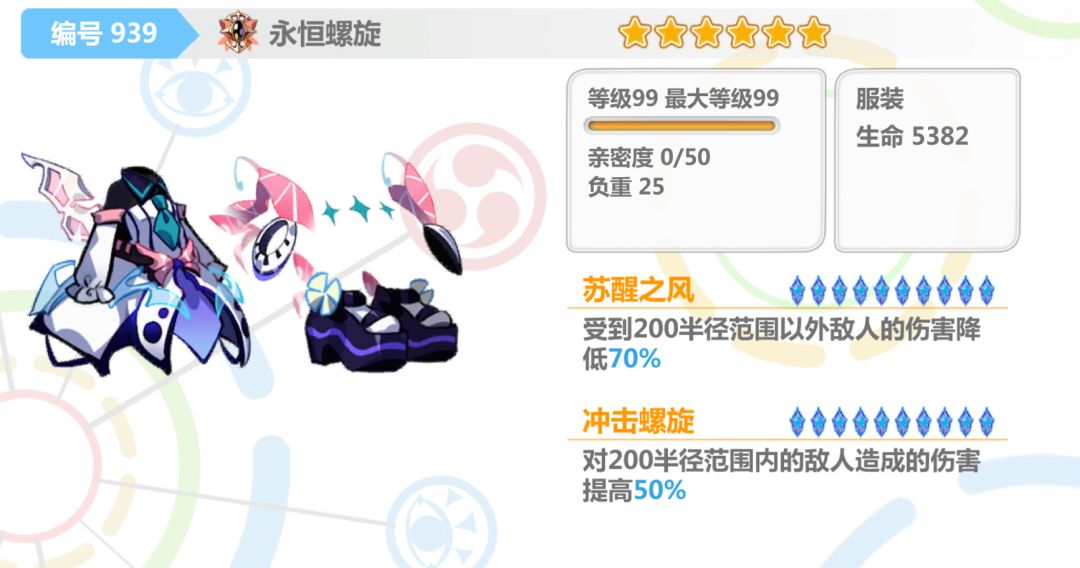Screen dimensions: 1080x568
Task: Open the 冲击螺旋 skill title
Action: pyautogui.click(x=638, y=421)
